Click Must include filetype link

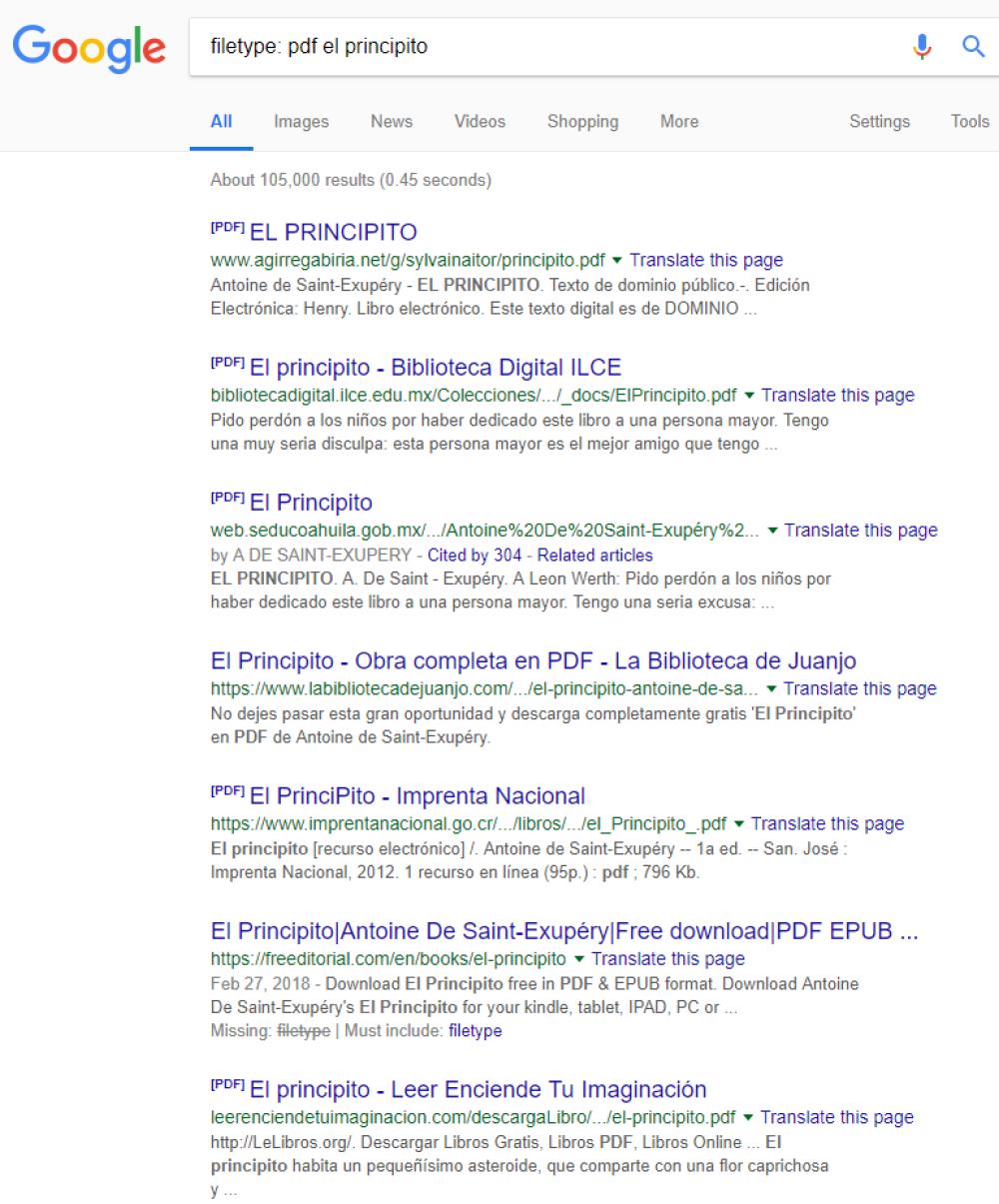(x=476, y=1030)
